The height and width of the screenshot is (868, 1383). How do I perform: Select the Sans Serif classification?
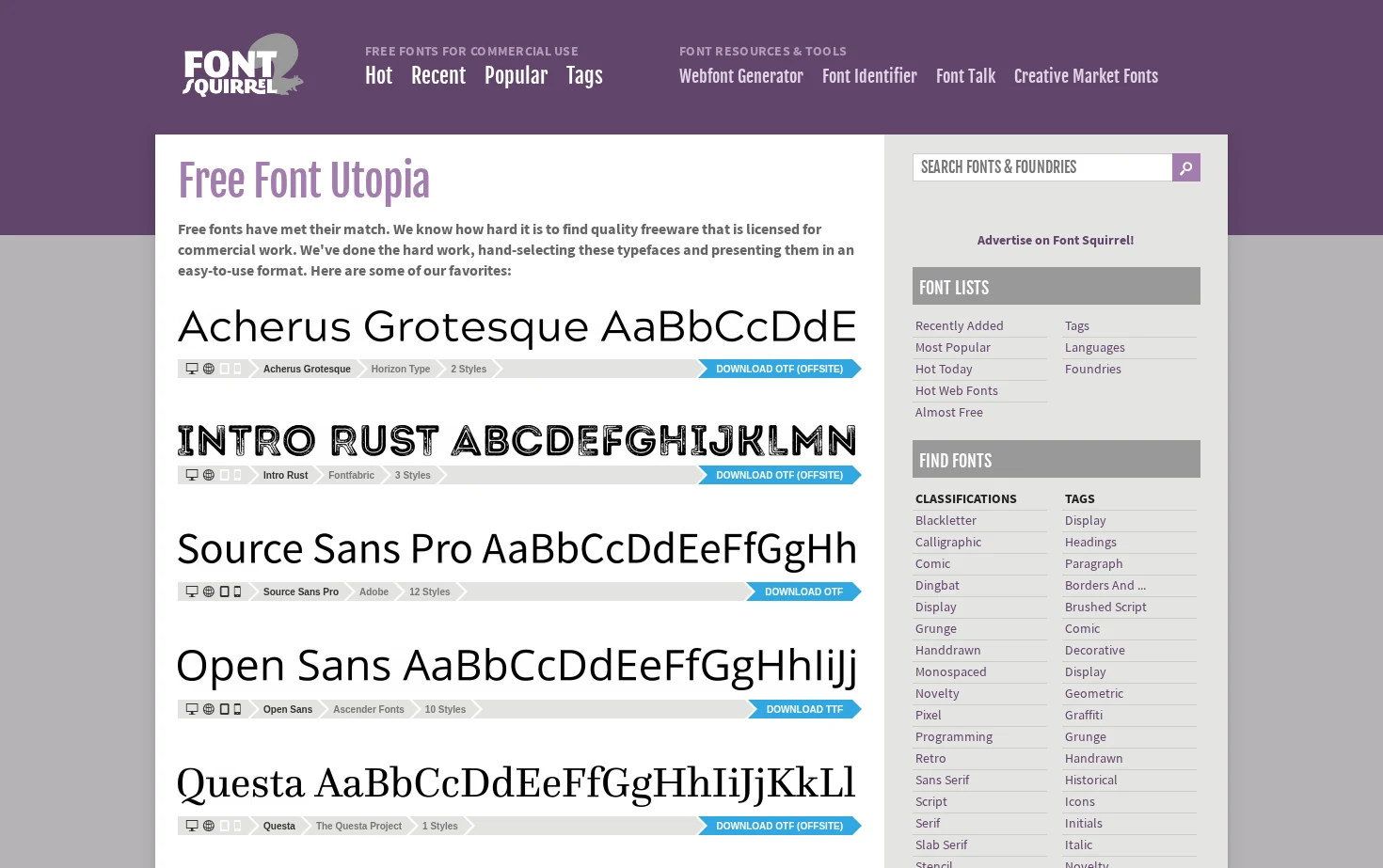click(x=943, y=780)
